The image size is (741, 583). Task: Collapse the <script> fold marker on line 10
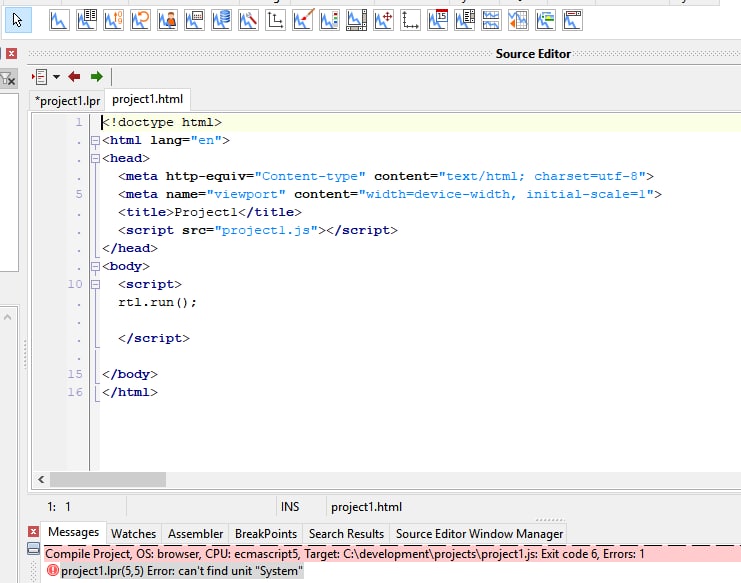[95, 284]
